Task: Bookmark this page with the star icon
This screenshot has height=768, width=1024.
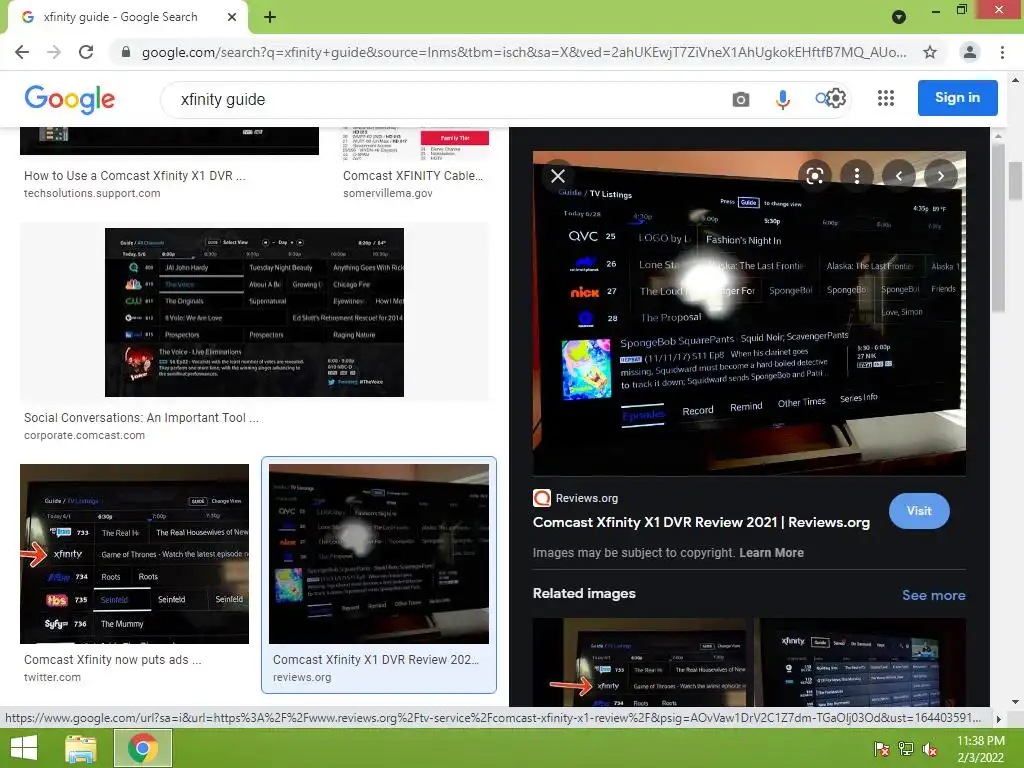Action: (x=930, y=52)
